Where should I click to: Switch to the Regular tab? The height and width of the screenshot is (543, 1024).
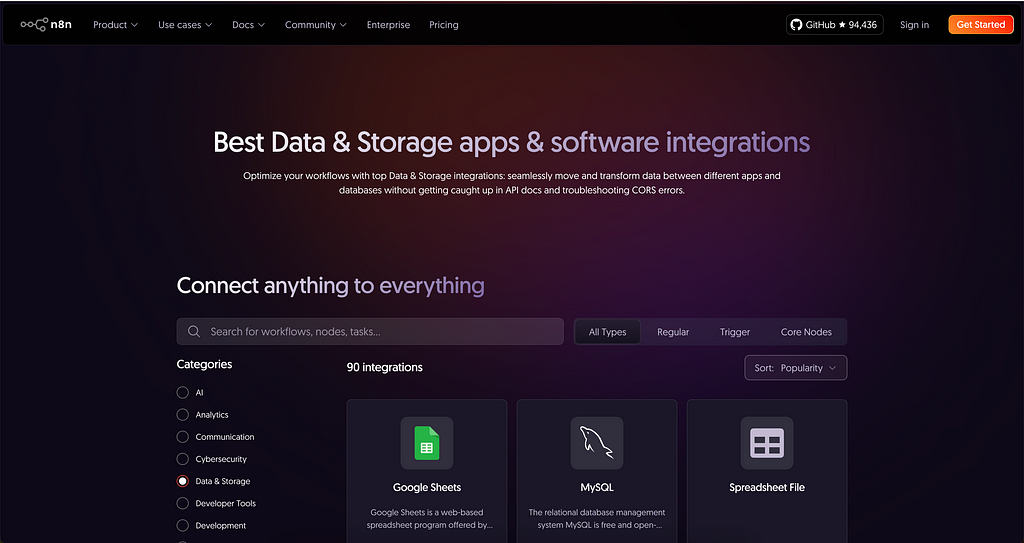673,332
